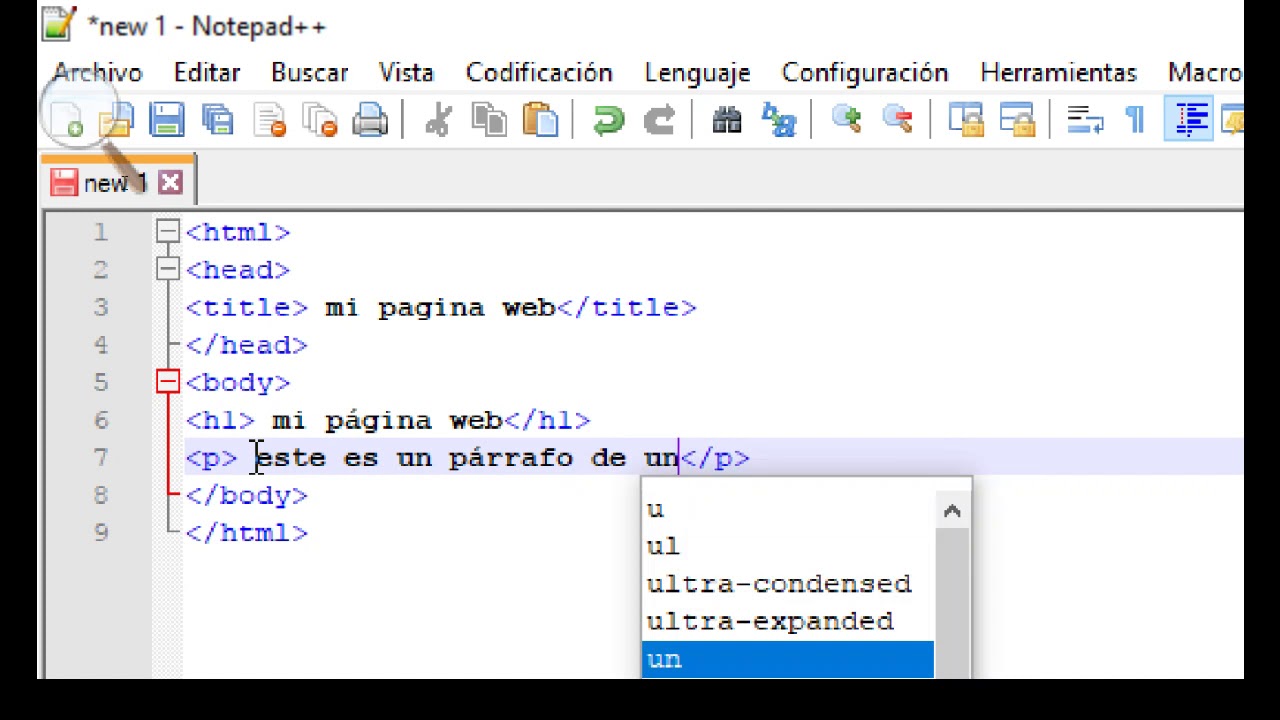This screenshot has width=1280, height=720.
Task: Click the autocomplete list scrollbar thumb
Action: [952, 603]
